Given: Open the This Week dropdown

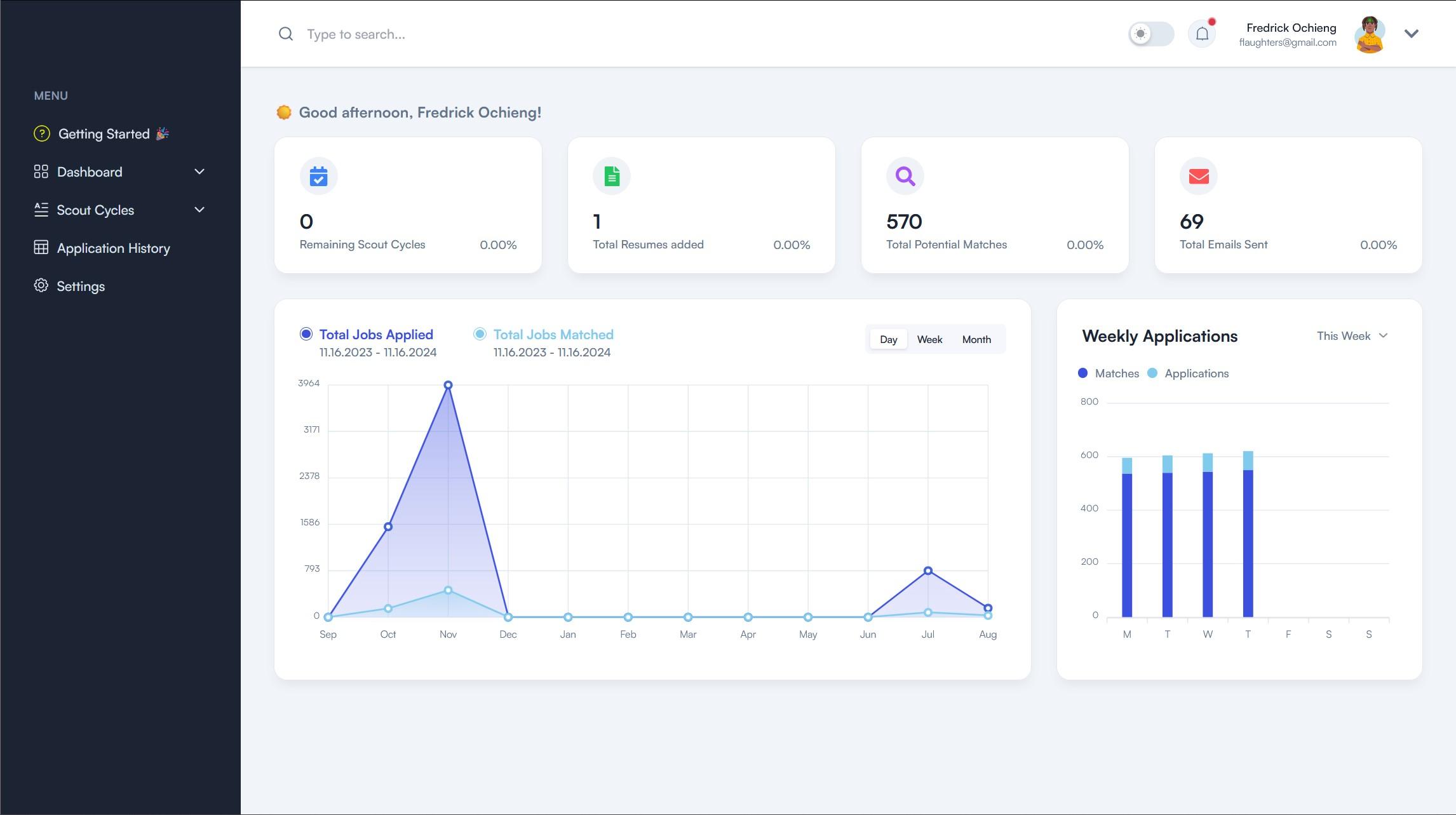Looking at the screenshot, I should 1352,335.
